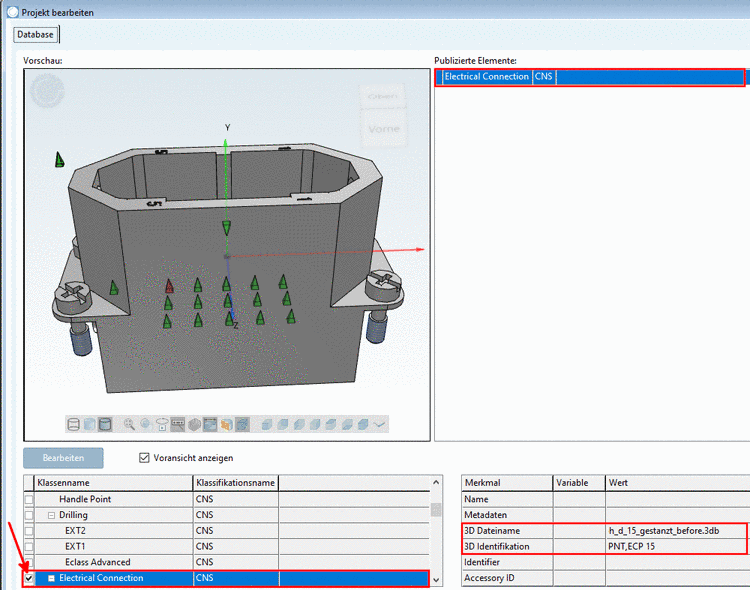Screen dimensions: 750x590
Task: Switch to the Database tab
Action: (35, 34)
